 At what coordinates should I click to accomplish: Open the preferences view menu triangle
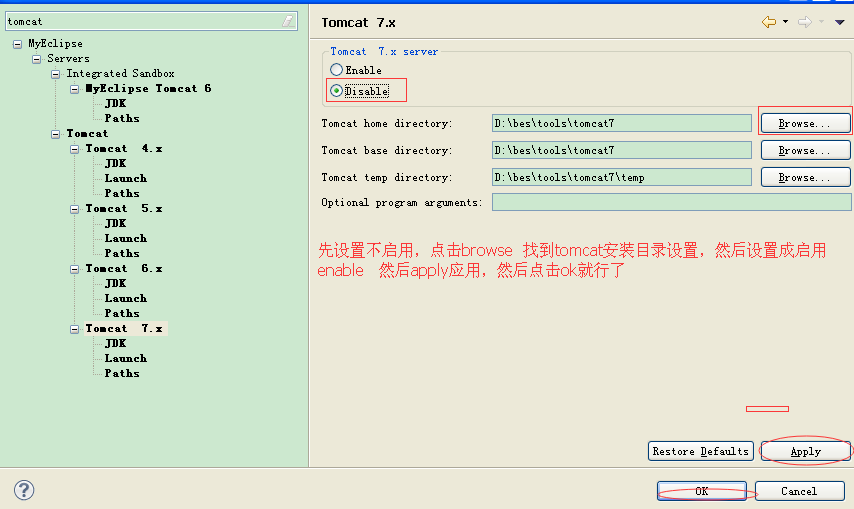pyautogui.click(x=840, y=22)
